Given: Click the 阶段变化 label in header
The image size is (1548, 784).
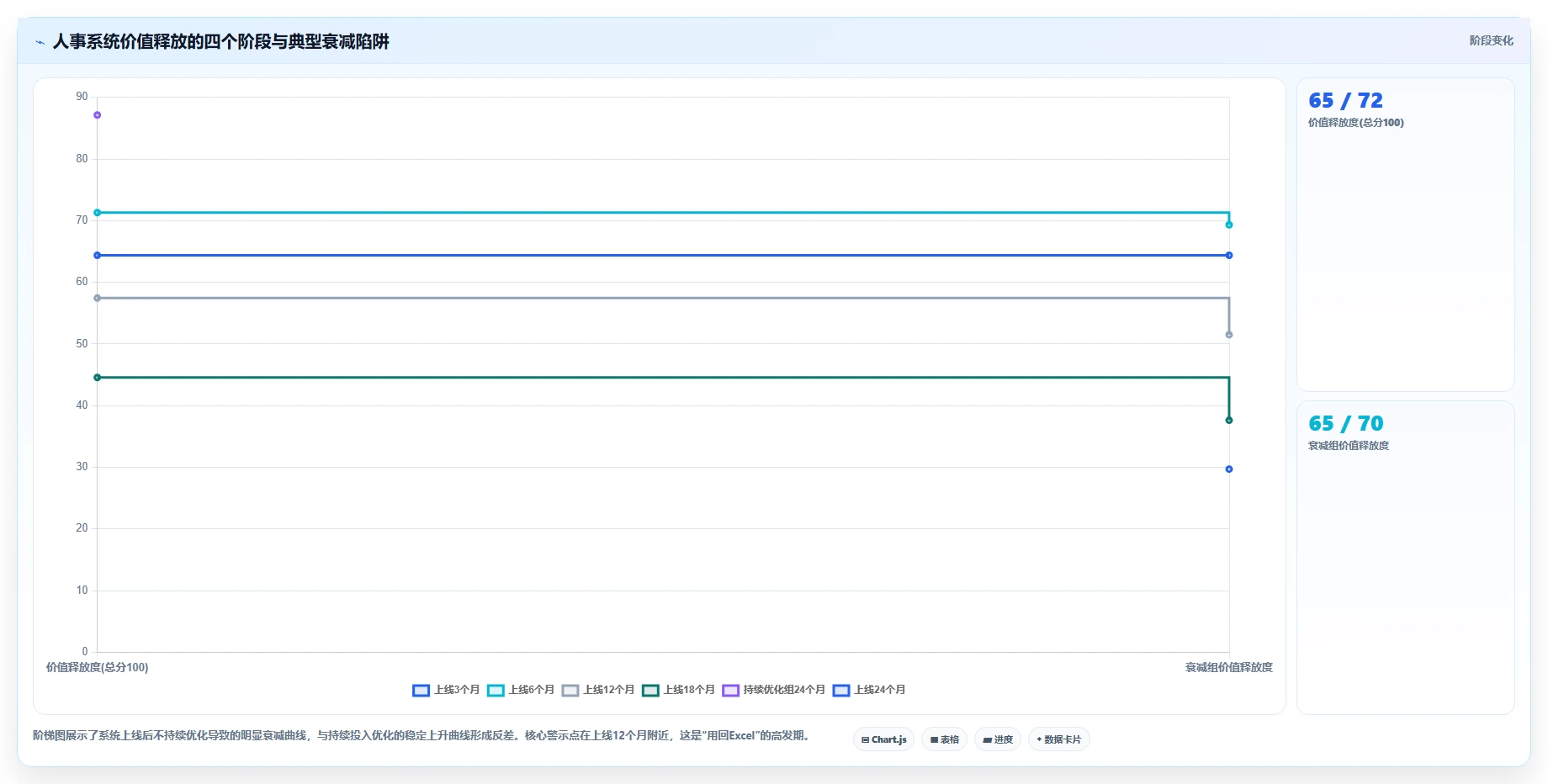Looking at the screenshot, I should (x=1491, y=40).
